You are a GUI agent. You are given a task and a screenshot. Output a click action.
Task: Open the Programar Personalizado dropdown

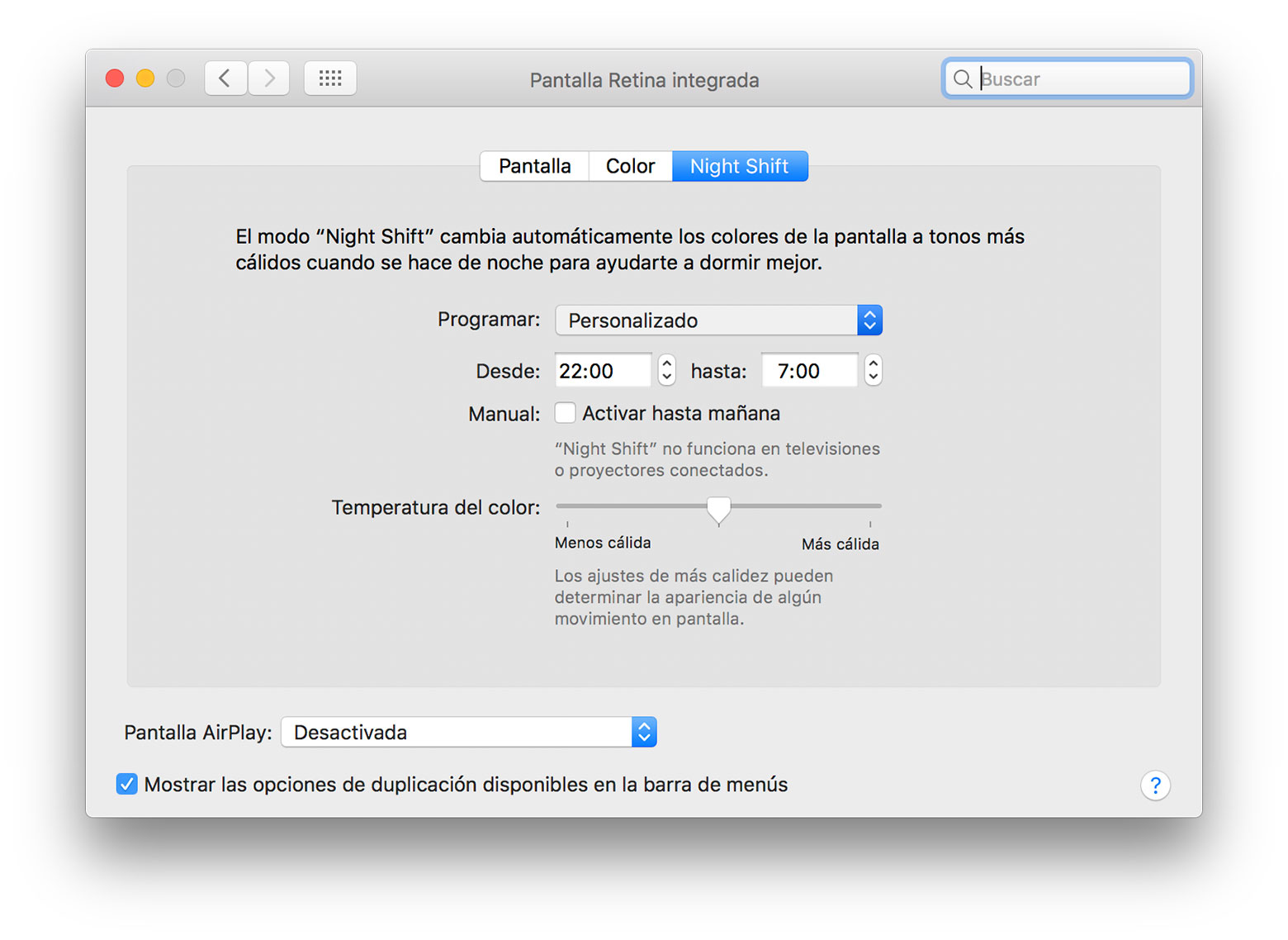tap(718, 320)
